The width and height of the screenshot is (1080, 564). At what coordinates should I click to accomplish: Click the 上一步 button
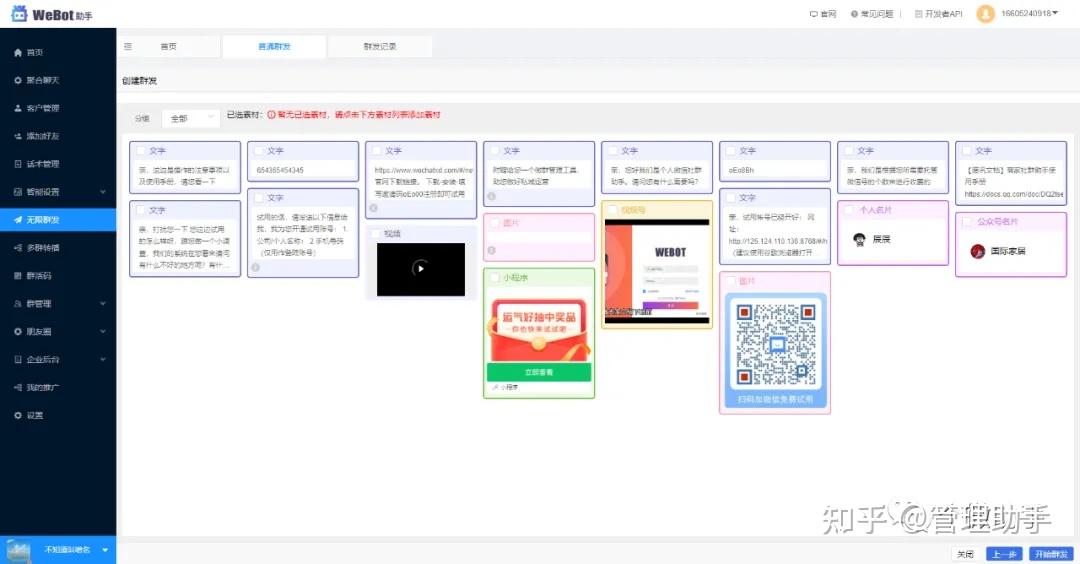pyautogui.click(x=1004, y=554)
